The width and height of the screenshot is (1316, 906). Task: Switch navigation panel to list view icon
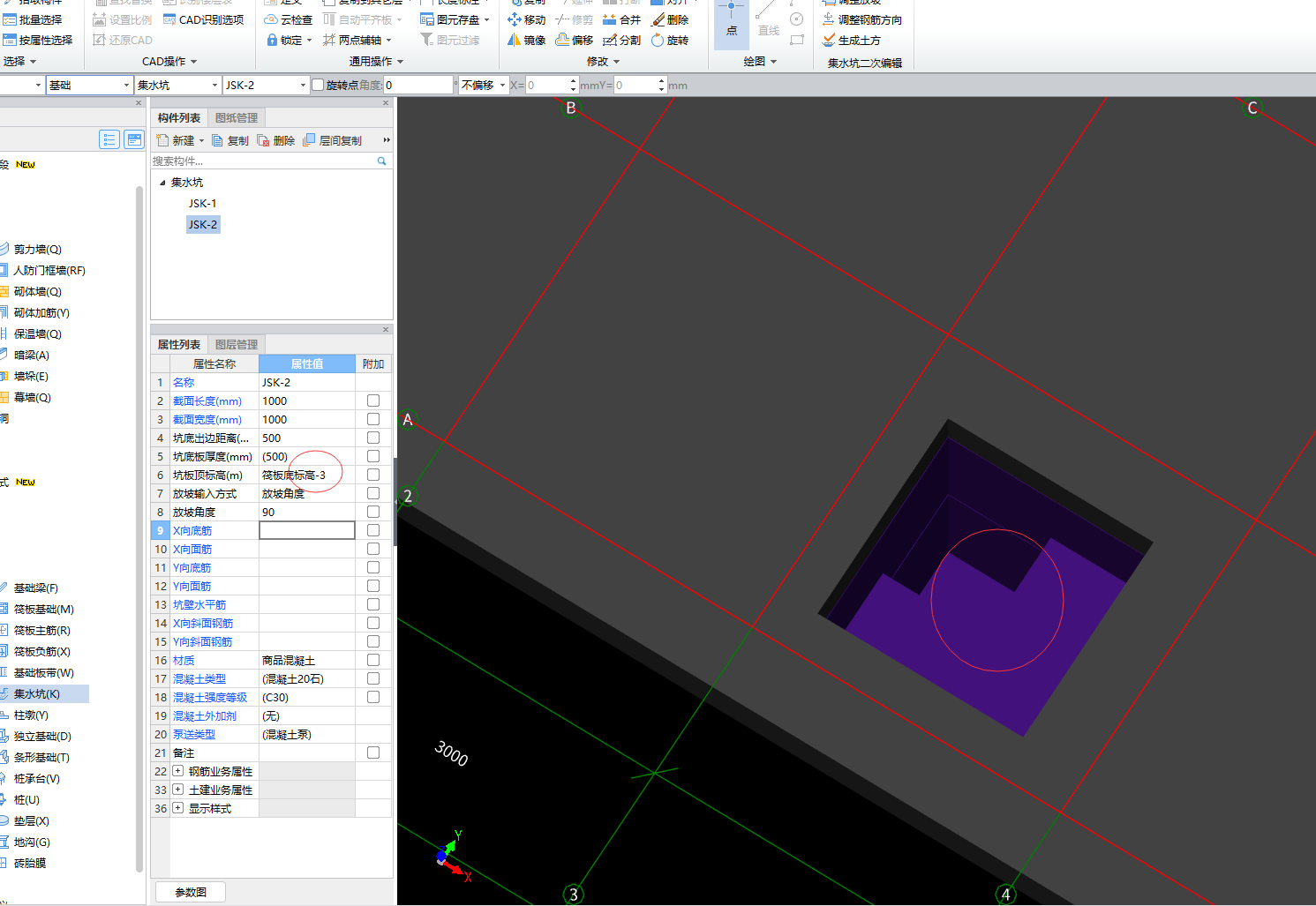[109, 139]
